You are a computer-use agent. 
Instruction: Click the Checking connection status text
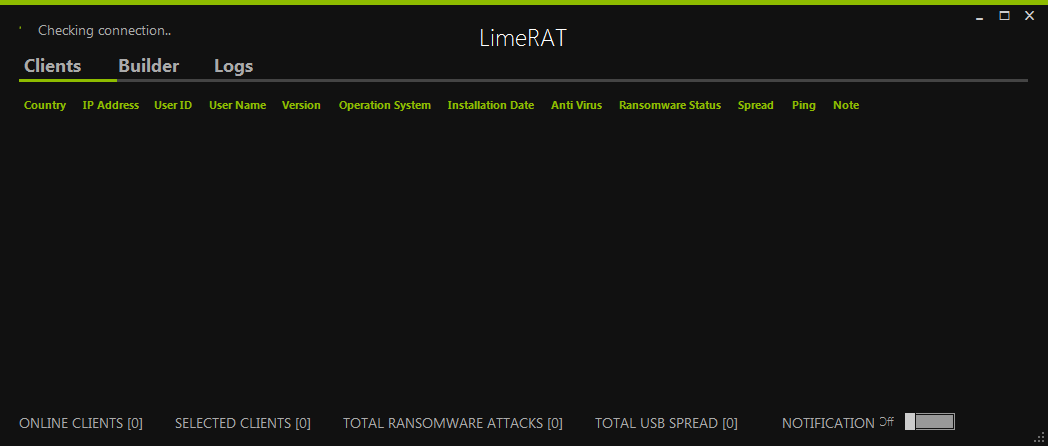[x=104, y=31]
